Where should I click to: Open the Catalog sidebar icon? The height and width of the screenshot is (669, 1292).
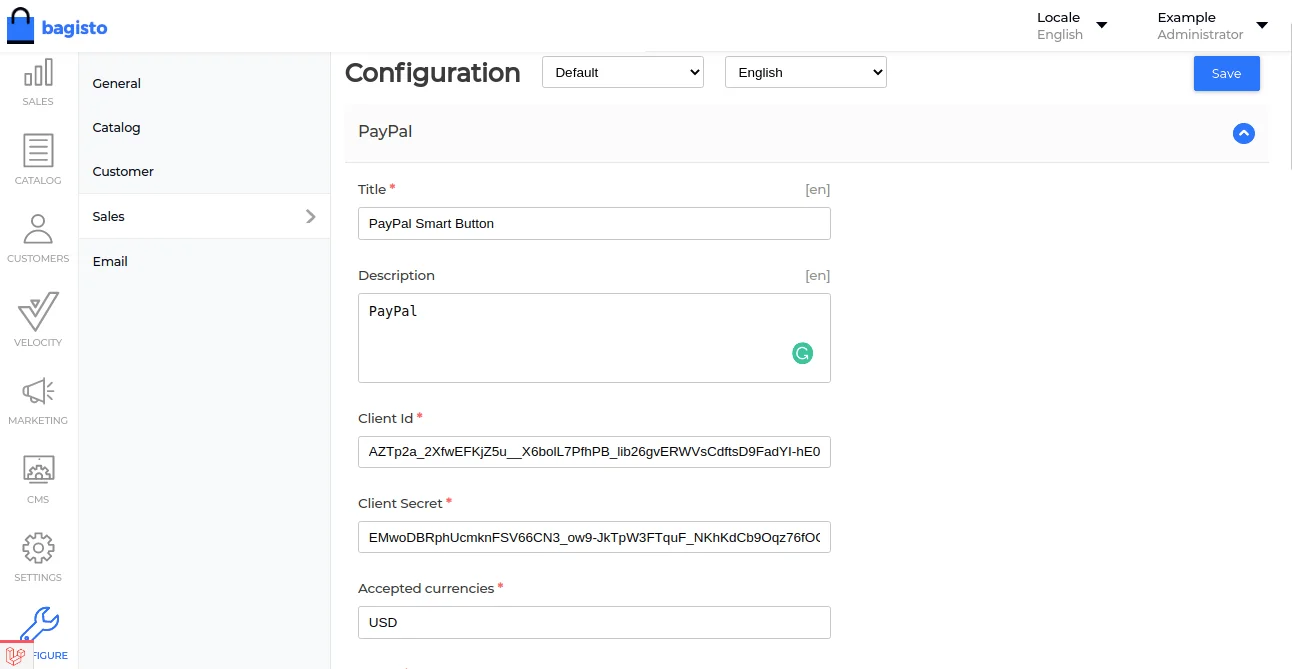pyautogui.click(x=38, y=159)
